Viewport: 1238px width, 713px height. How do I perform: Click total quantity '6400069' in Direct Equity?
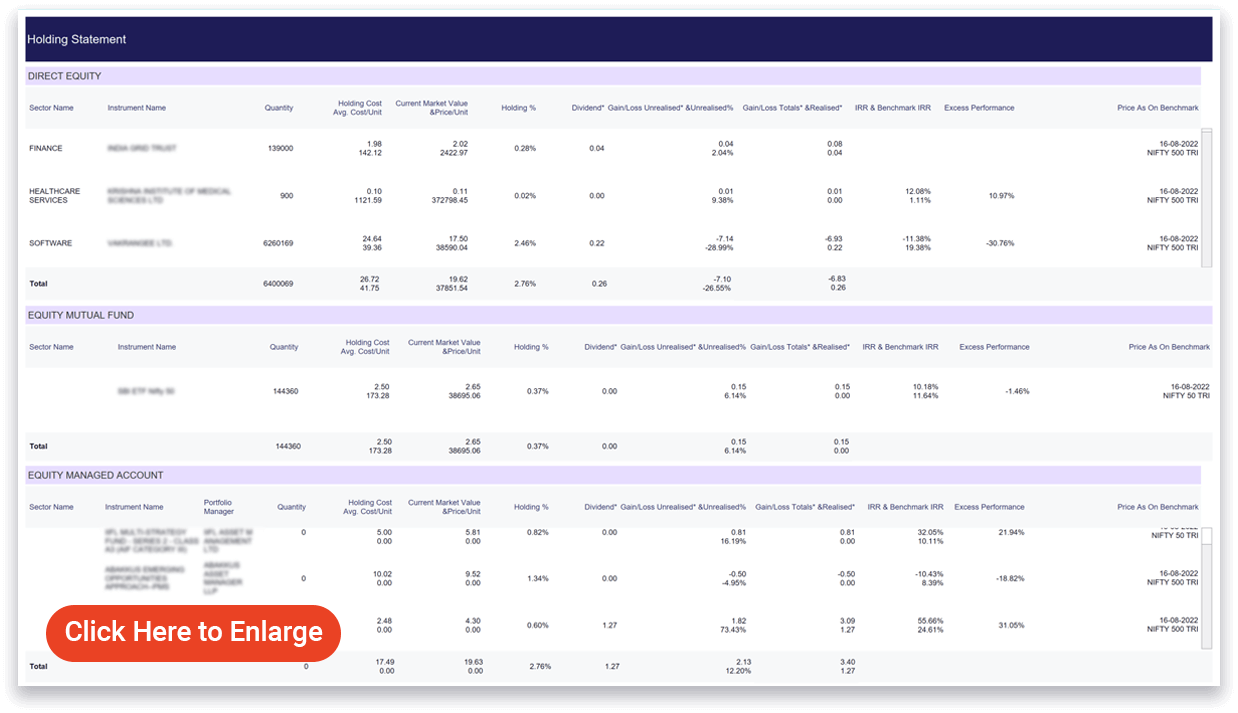(276, 284)
